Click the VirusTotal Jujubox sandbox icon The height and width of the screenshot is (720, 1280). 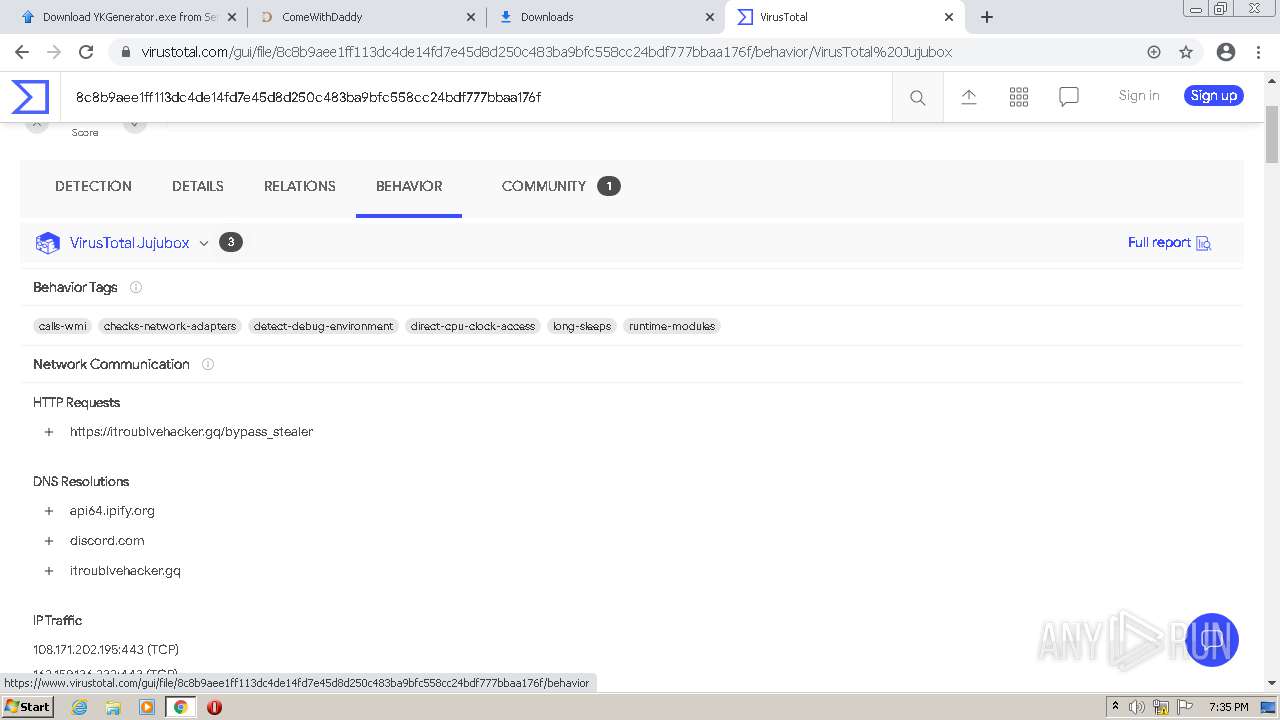(47, 243)
